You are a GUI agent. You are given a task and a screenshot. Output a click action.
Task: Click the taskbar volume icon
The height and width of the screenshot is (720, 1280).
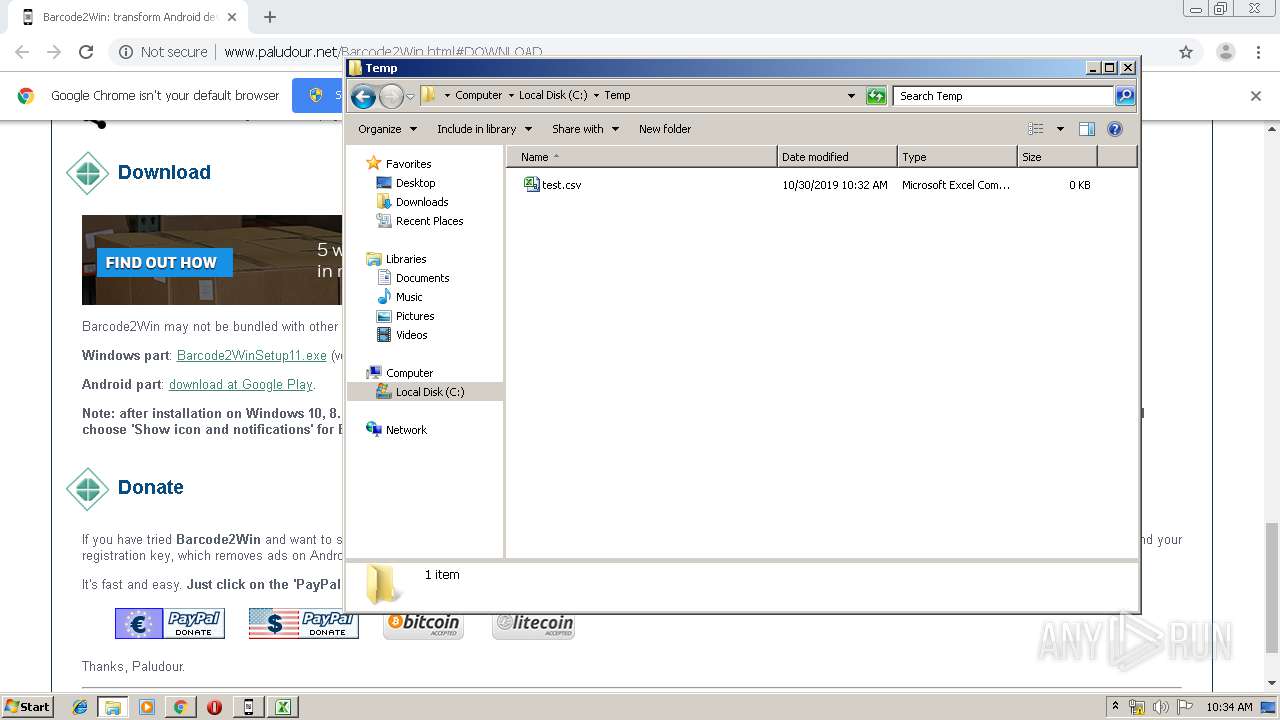[x=1161, y=707]
